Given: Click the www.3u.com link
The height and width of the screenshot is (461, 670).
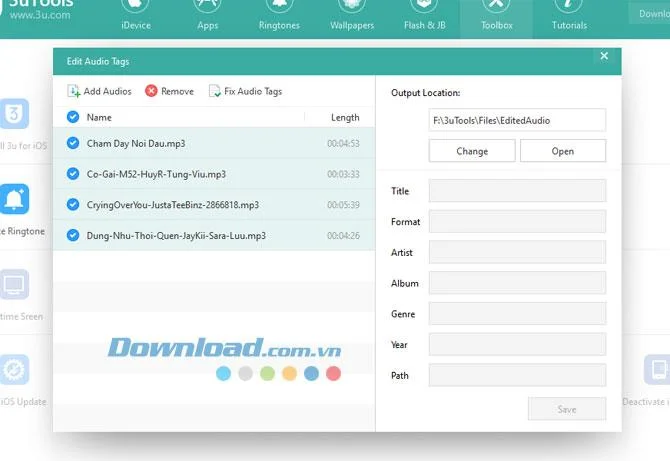Looking at the screenshot, I should click(x=40, y=15).
